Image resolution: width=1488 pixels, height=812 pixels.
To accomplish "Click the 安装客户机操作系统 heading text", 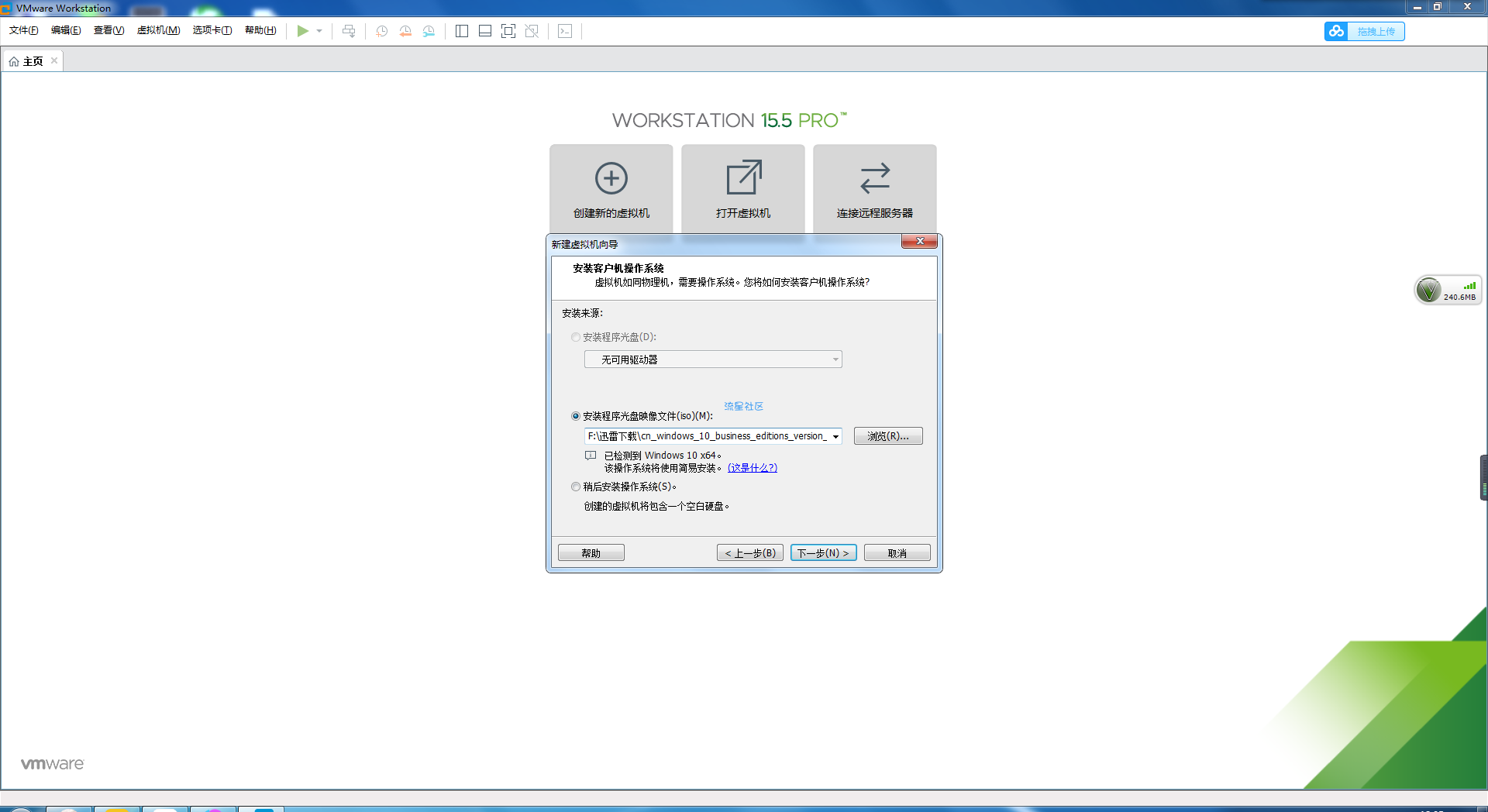I will coord(618,268).
